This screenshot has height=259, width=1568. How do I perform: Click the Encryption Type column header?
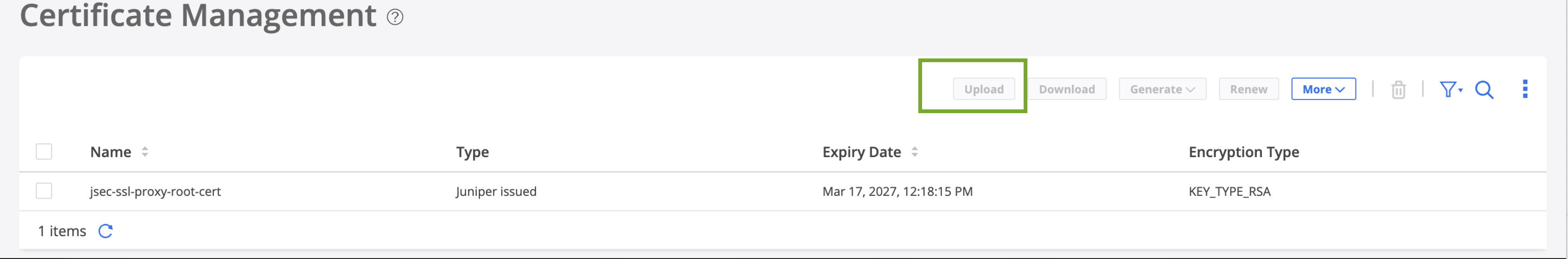click(x=1244, y=152)
